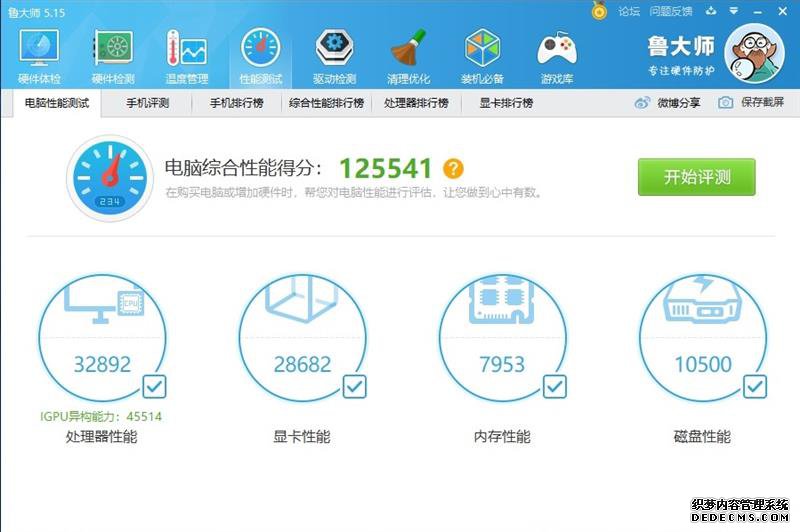
Task: Click the disk drive graphic
Action: coord(702,299)
